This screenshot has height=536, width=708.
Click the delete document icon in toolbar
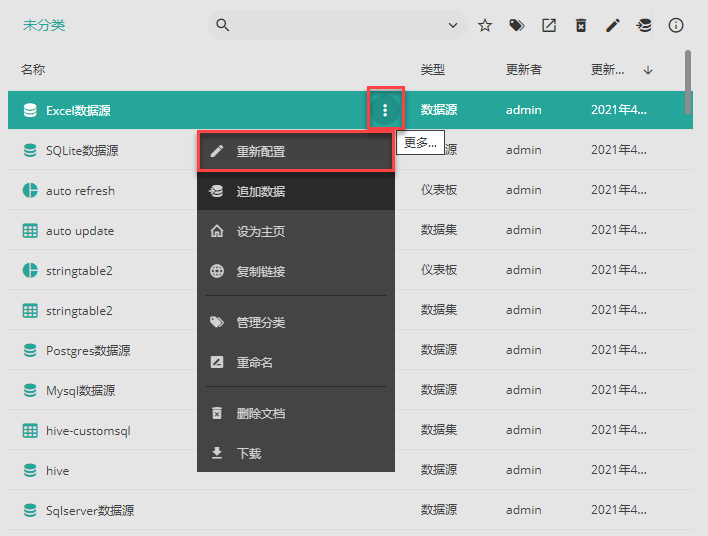point(581,25)
